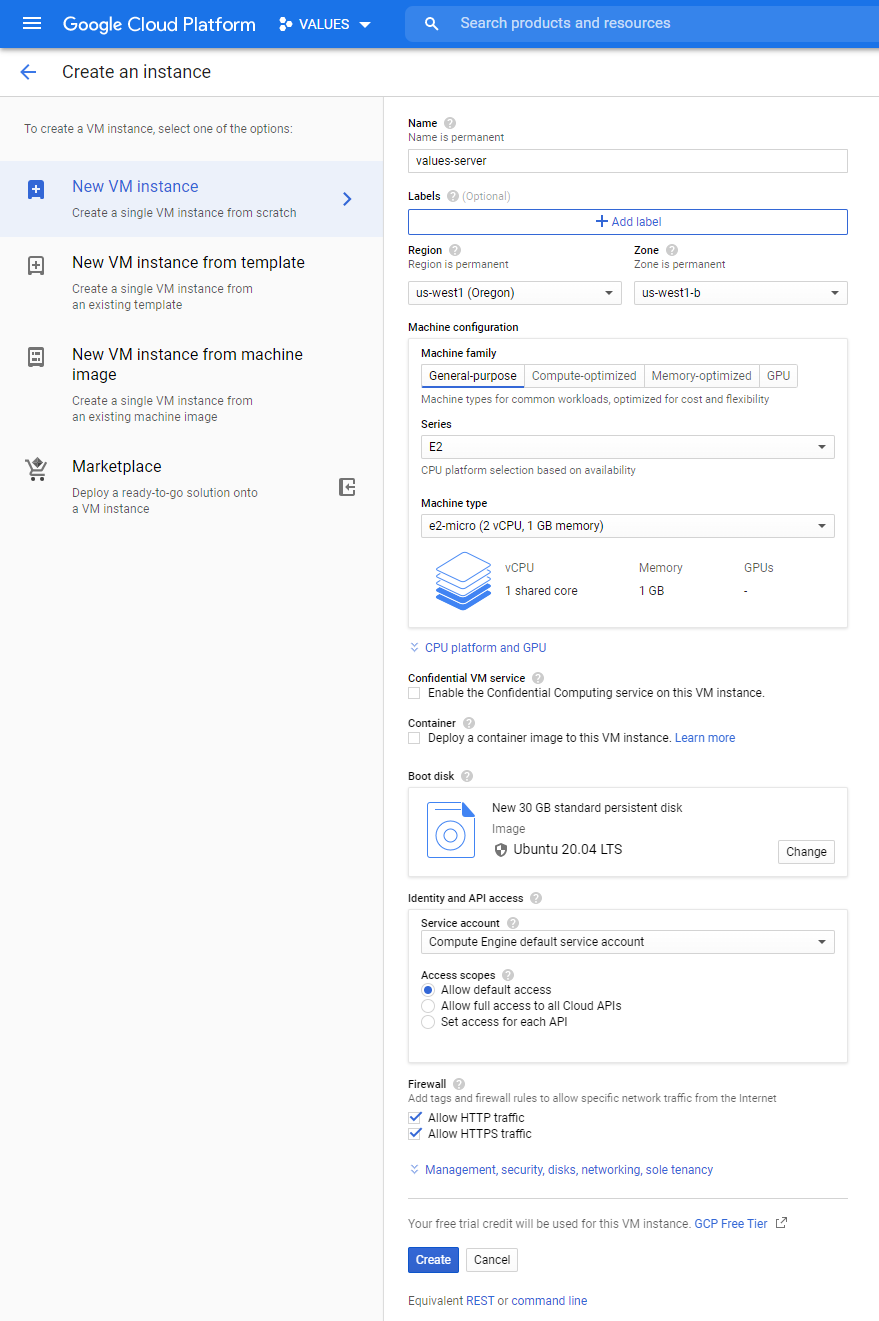
Task: Open the Machine type e2-micro dropdown
Action: pos(628,526)
